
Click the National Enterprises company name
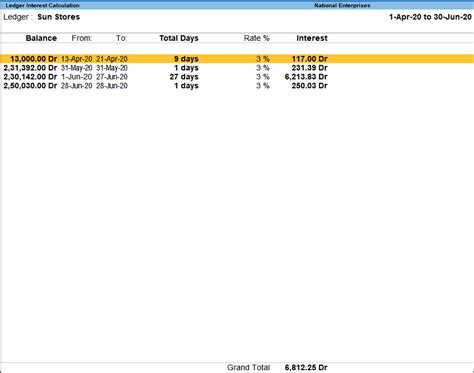point(342,5)
